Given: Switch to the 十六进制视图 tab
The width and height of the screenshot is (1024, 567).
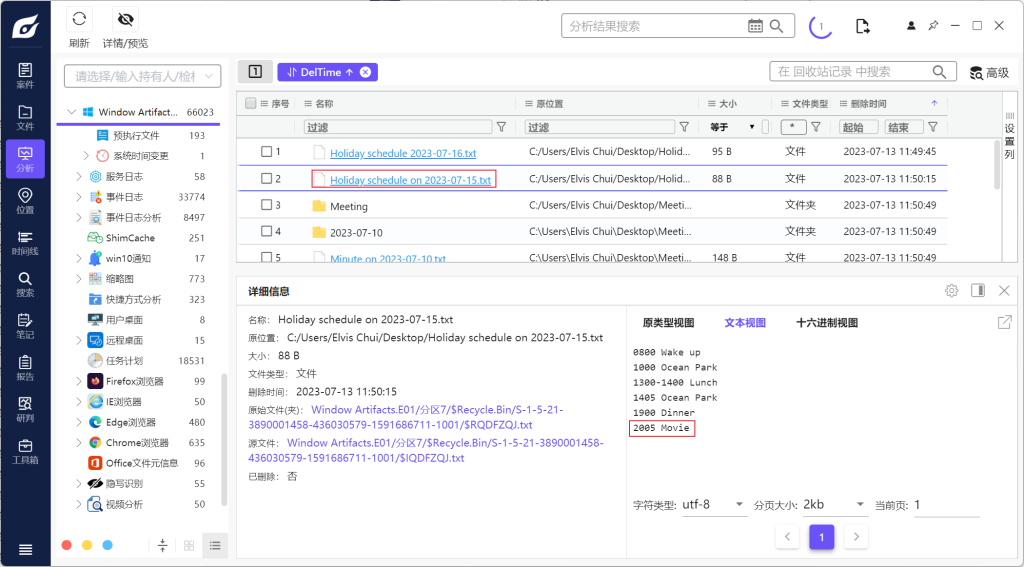Looking at the screenshot, I should (x=826, y=323).
